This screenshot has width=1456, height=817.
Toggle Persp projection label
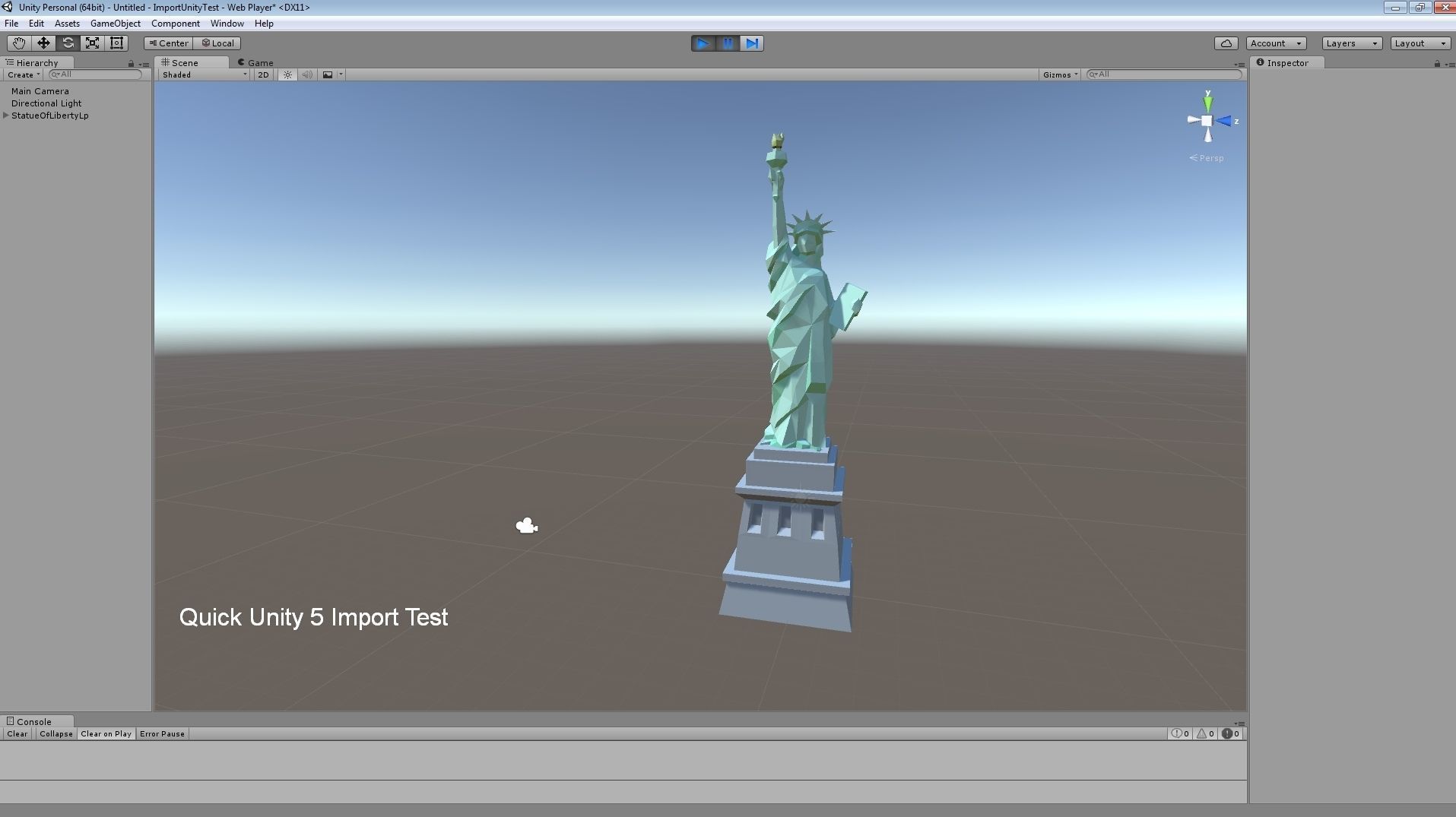tap(1207, 158)
